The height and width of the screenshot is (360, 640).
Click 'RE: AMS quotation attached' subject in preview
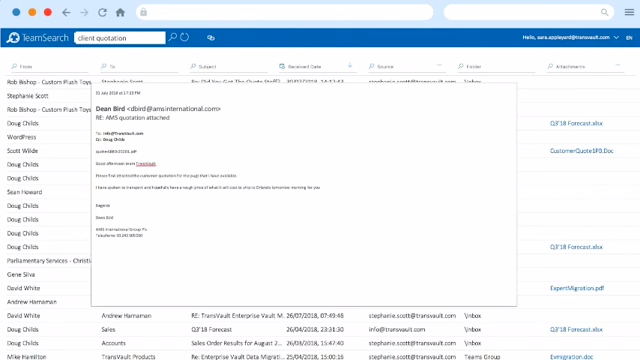(133, 118)
